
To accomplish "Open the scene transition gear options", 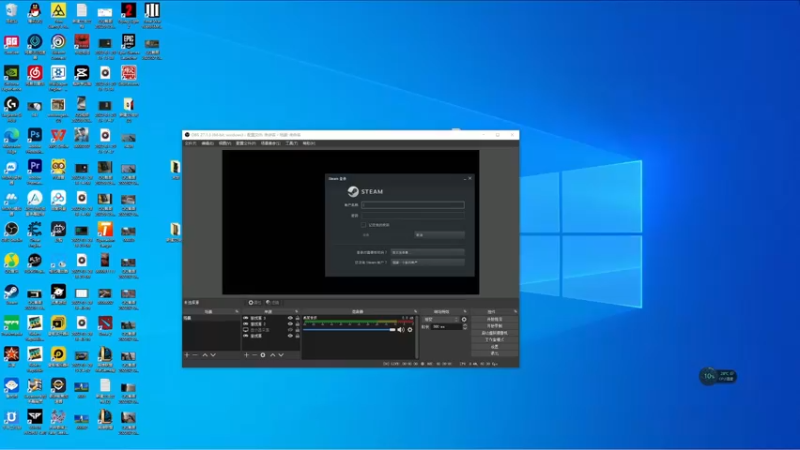I will (464, 319).
